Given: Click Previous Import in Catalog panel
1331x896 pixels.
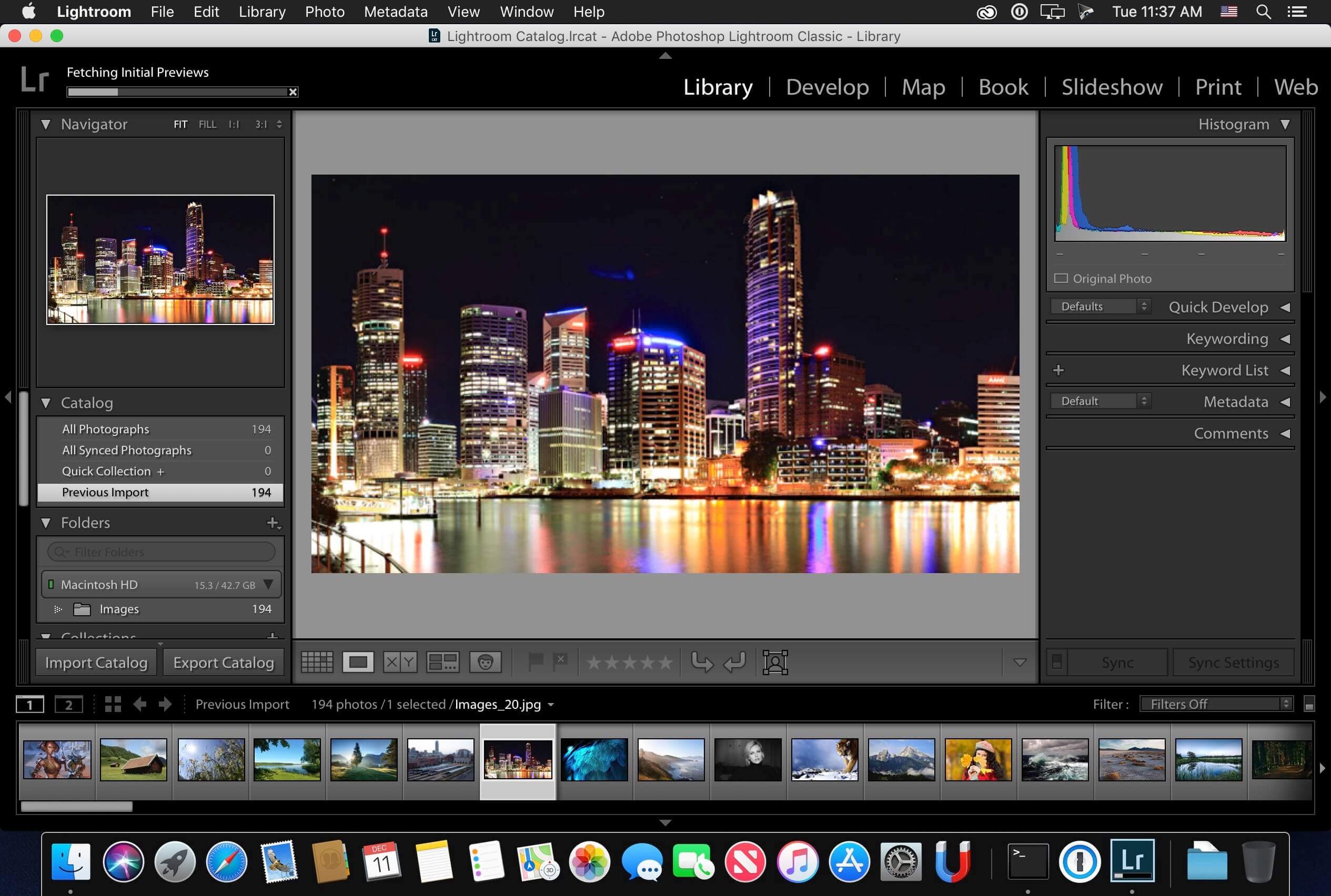Looking at the screenshot, I should pos(160,492).
